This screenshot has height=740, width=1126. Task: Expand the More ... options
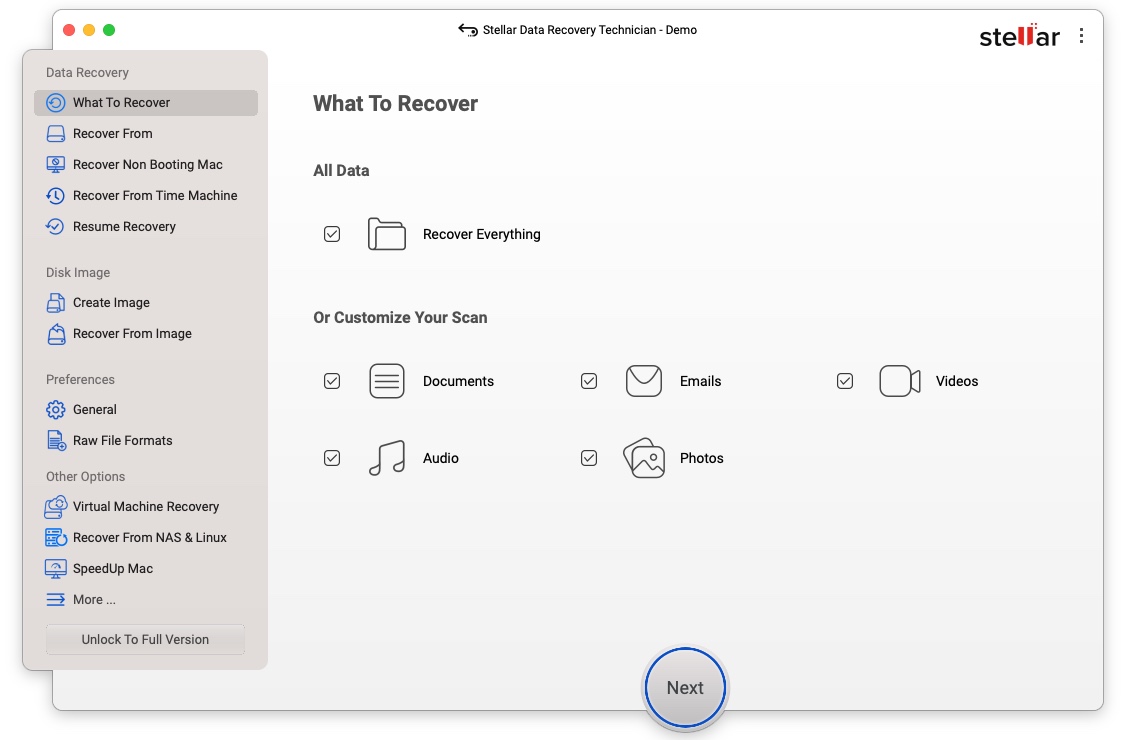94,599
